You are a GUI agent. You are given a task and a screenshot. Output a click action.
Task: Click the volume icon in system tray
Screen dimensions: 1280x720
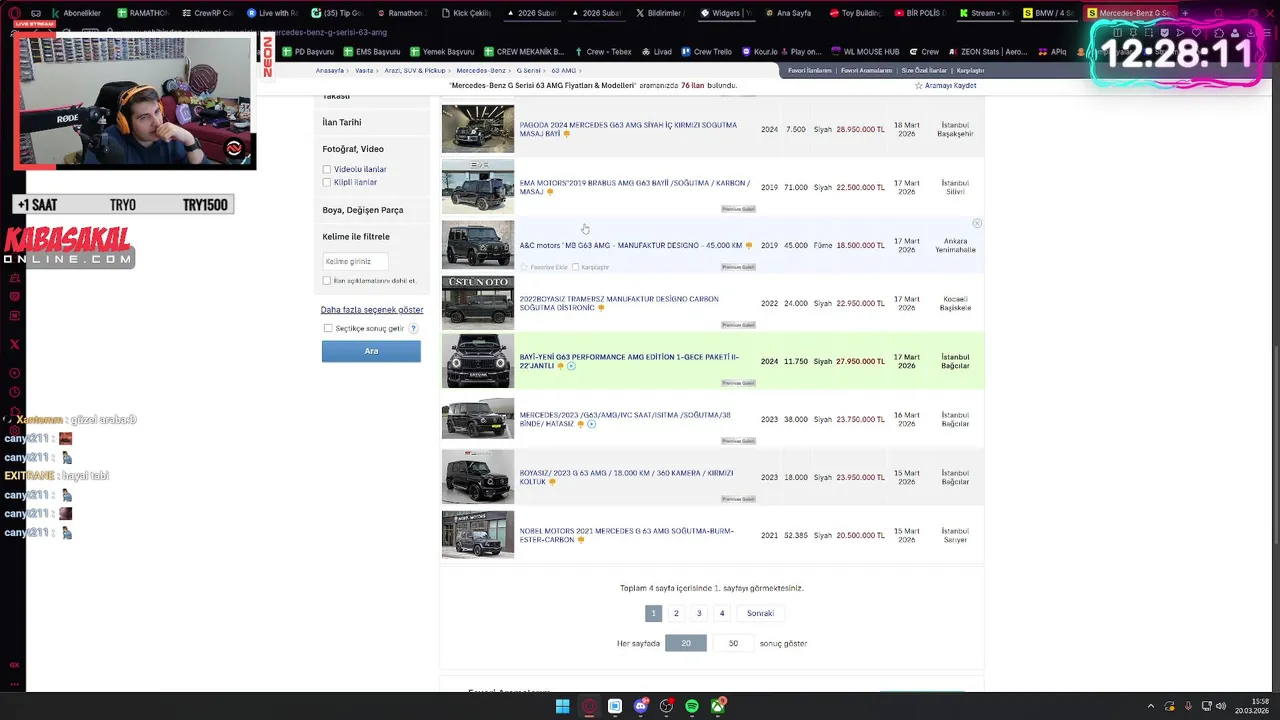(1220, 707)
